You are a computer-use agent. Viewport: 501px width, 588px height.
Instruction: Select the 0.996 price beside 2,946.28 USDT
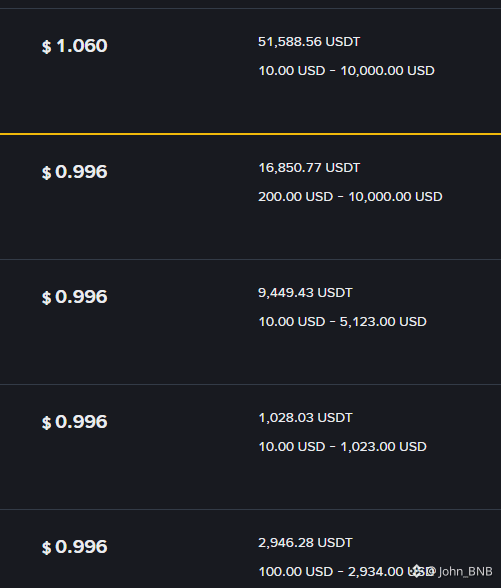pyautogui.click(x=81, y=547)
